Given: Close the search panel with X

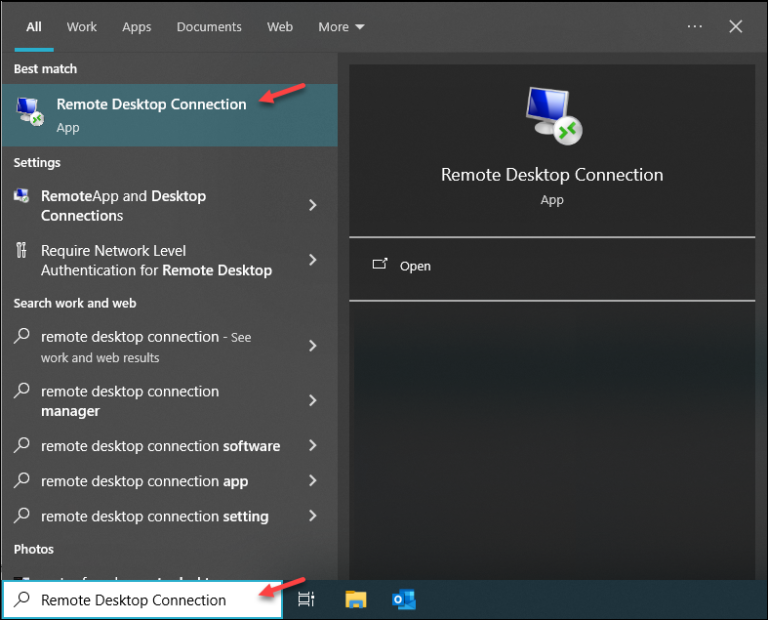Looking at the screenshot, I should [736, 26].
